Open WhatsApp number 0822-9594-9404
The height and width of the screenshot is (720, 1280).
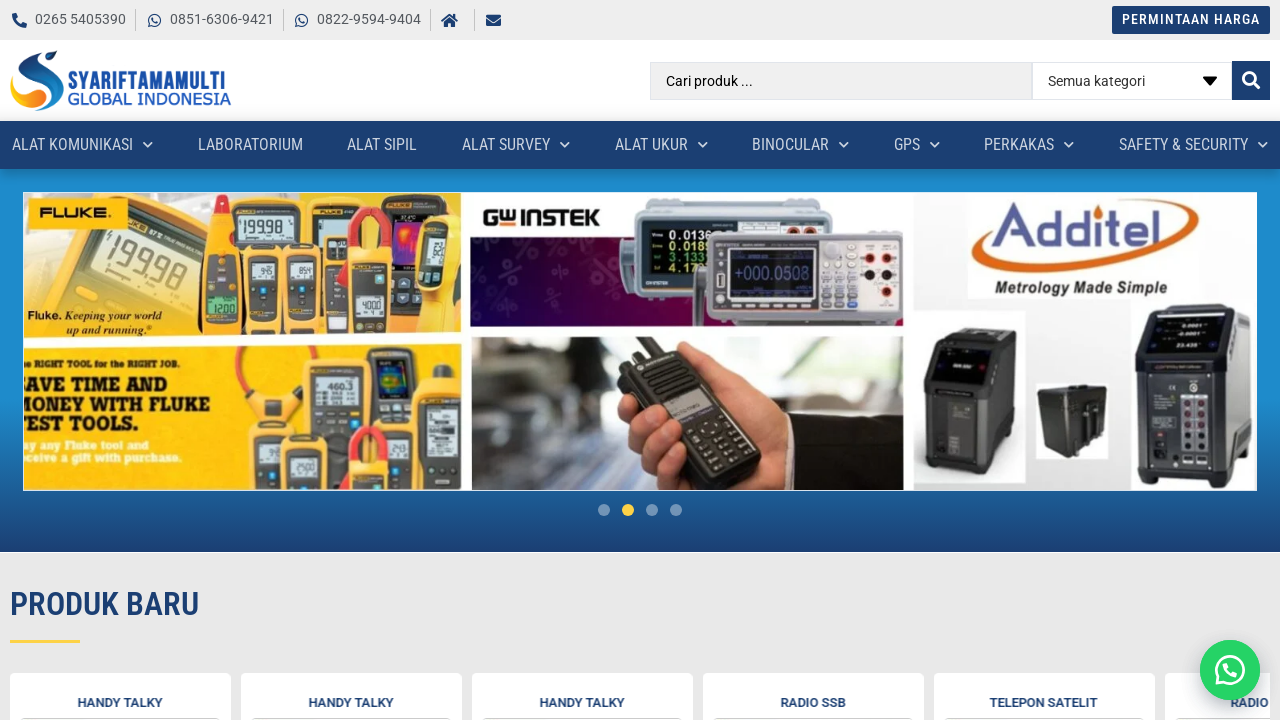coord(368,20)
